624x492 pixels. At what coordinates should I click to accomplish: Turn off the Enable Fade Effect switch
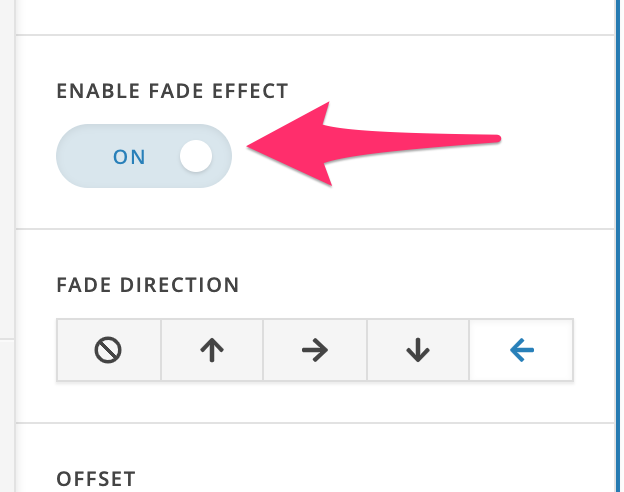(x=144, y=156)
